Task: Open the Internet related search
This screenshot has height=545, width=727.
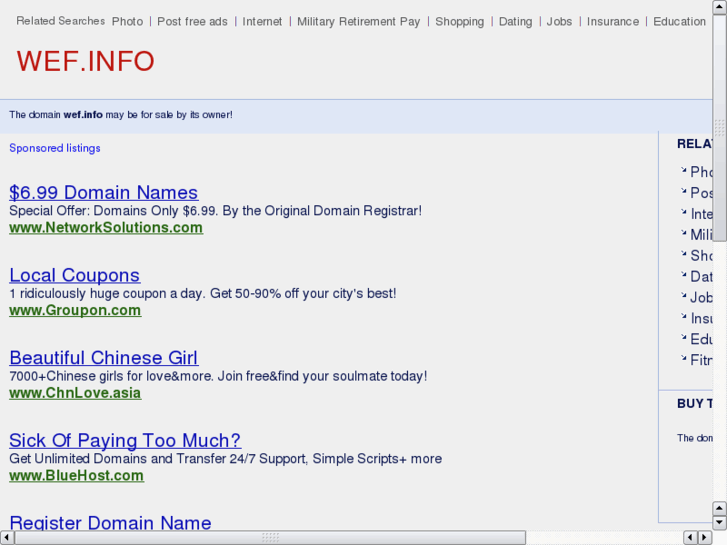Action: tap(262, 22)
